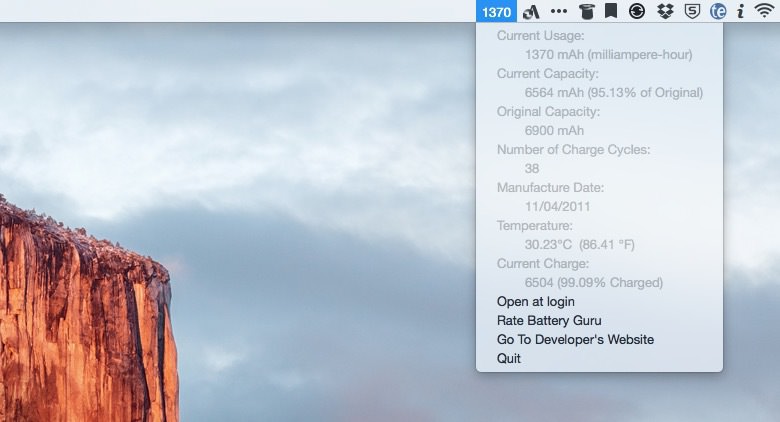Click the Battery Guru 1370 menu bar item
Screen dimensions: 780x422
tap(496, 11)
